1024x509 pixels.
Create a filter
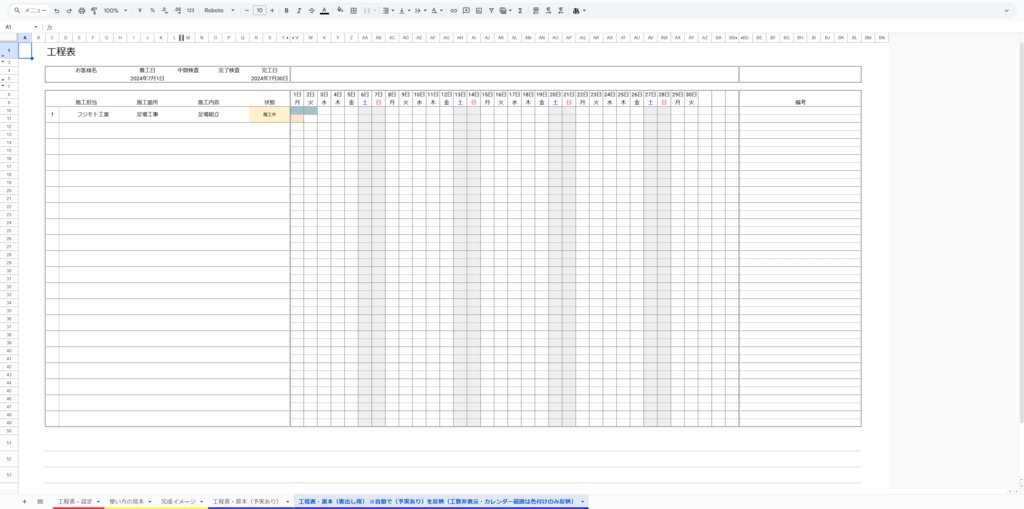[x=491, y=11]
